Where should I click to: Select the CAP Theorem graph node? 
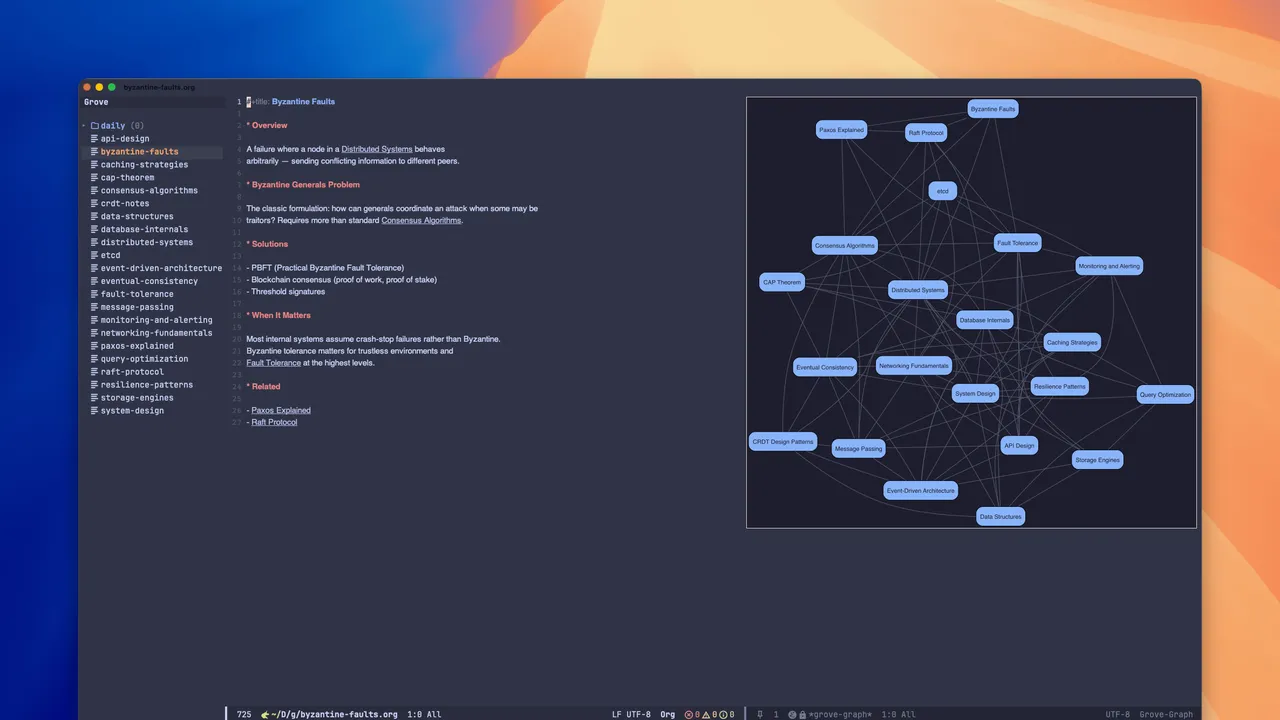point(782,282)
